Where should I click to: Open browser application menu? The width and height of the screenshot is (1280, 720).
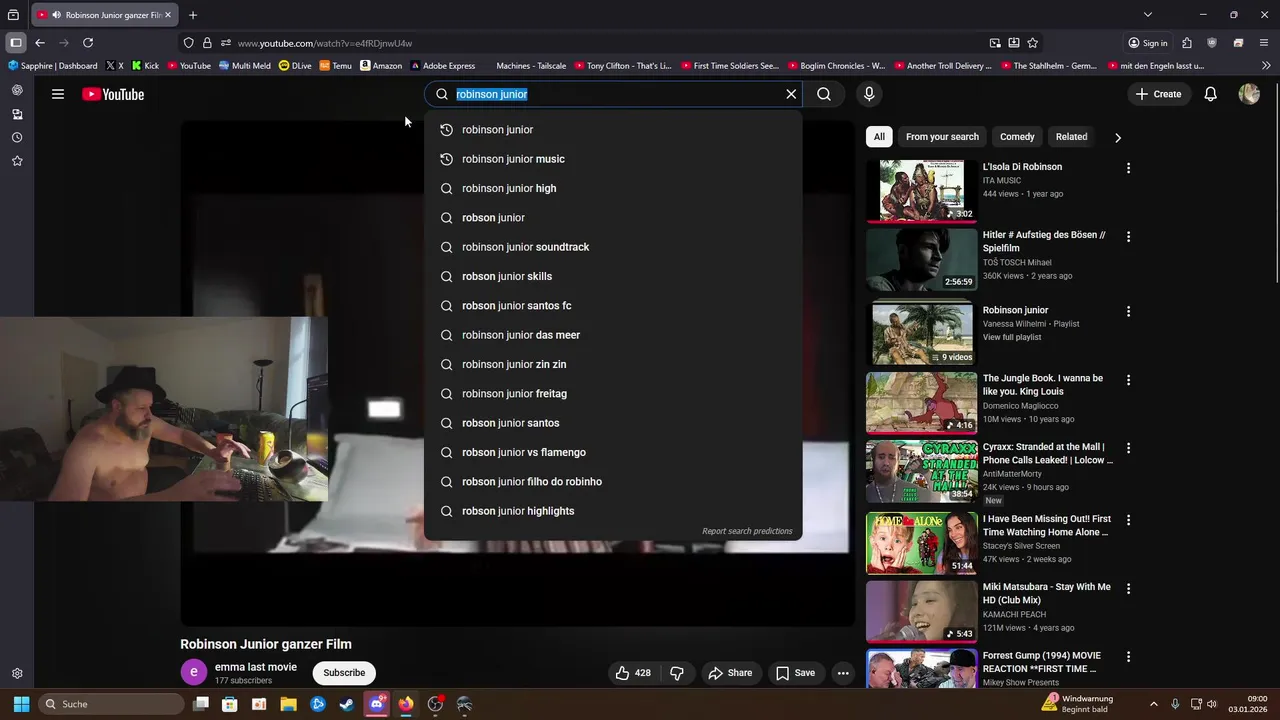pos(1264,43)
